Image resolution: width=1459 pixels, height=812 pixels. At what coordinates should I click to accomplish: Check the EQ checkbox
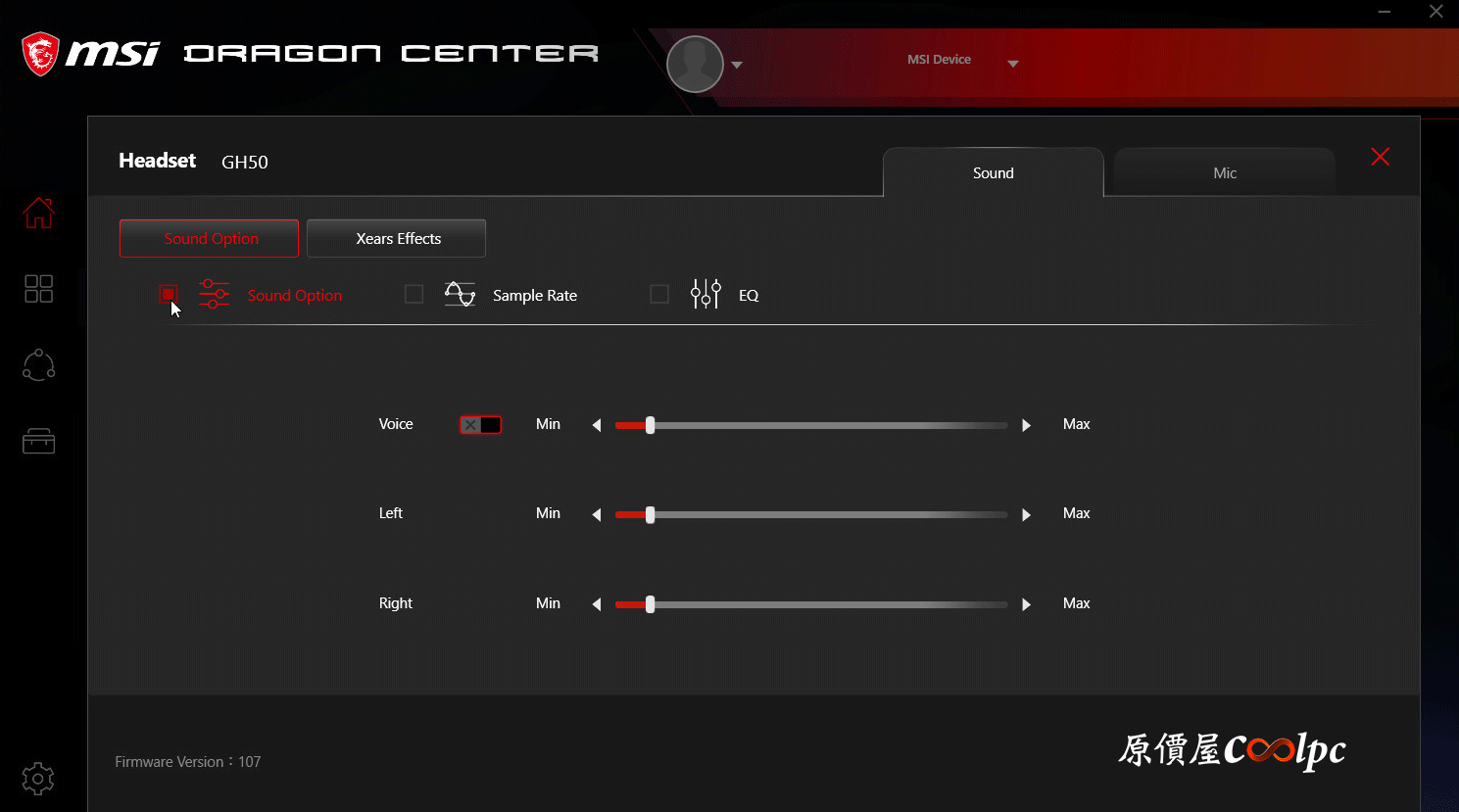[659, 294]
